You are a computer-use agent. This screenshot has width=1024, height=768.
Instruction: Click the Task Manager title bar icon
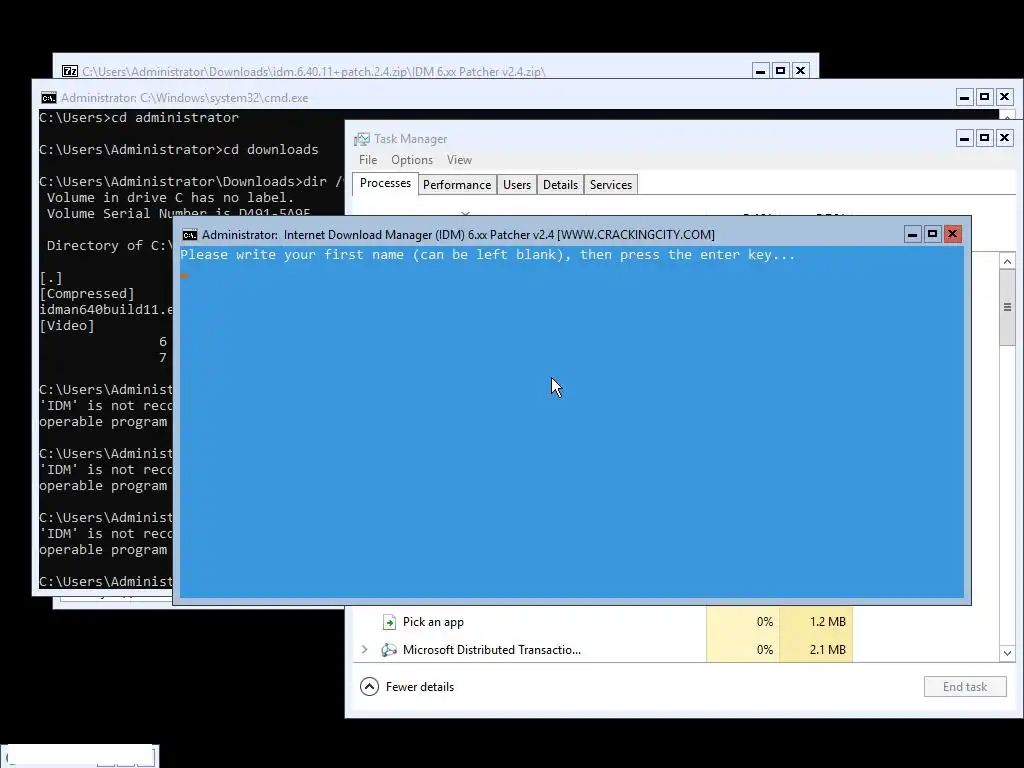361,139
